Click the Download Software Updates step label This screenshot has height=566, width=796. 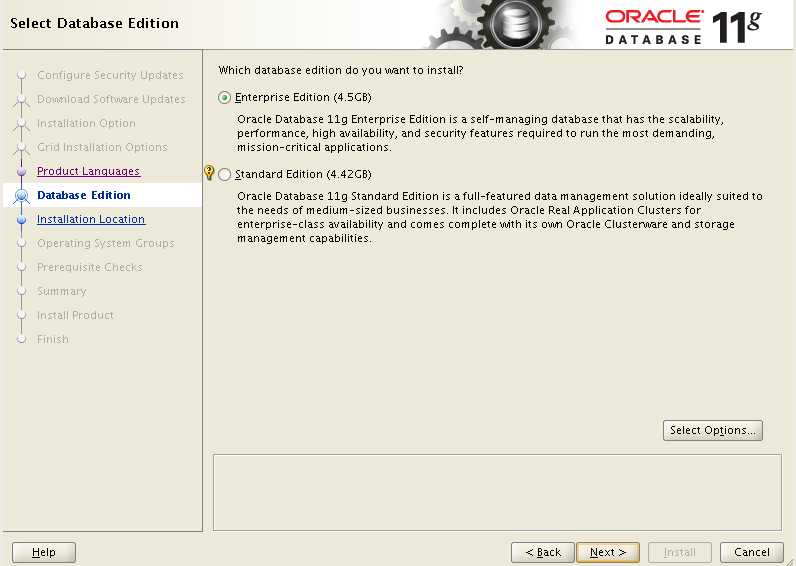tap(111, 99)
